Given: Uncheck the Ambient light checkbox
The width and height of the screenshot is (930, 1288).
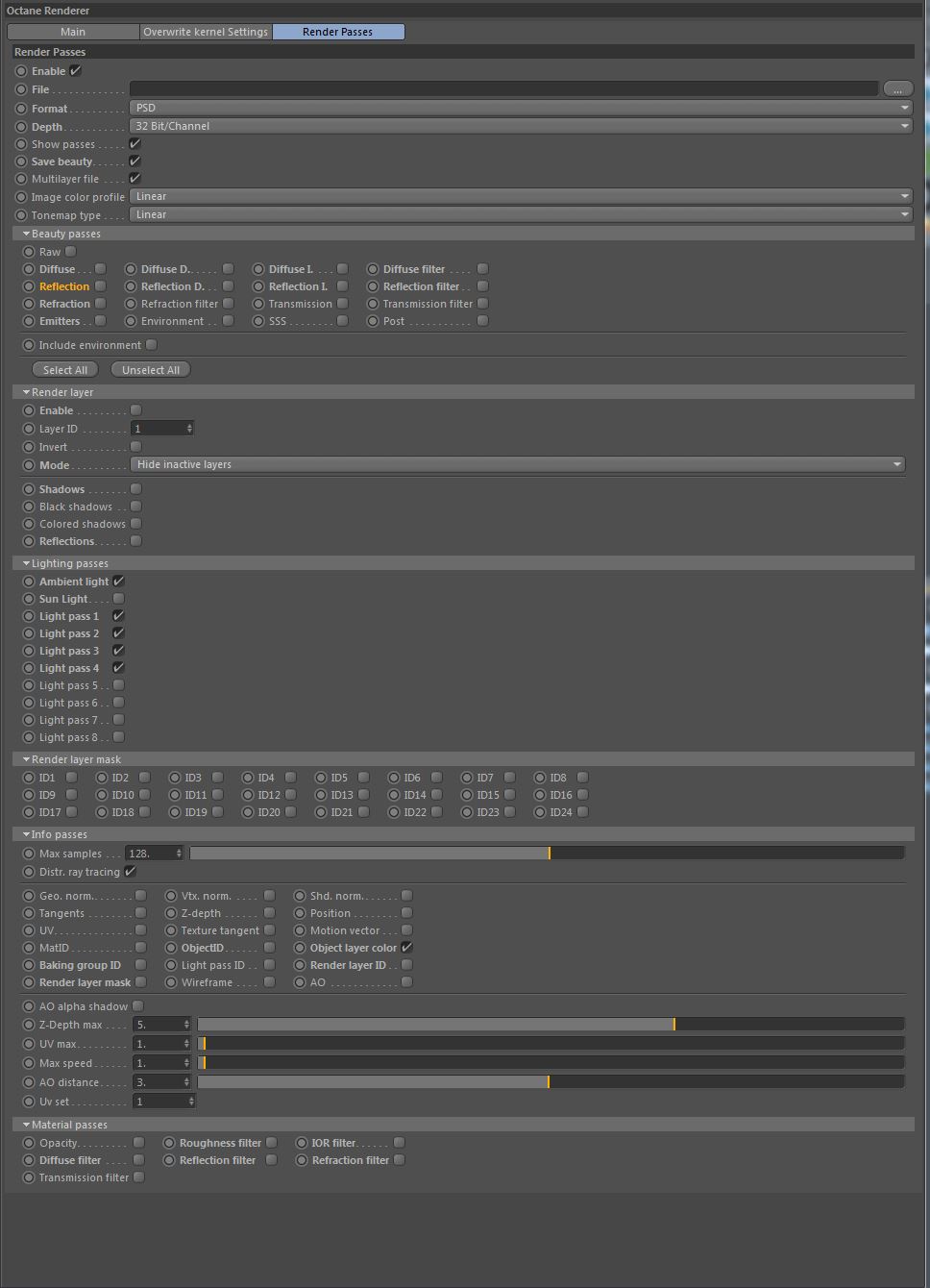Looking at the screenshot, I should pyautogui.click(x=119, y=582).
